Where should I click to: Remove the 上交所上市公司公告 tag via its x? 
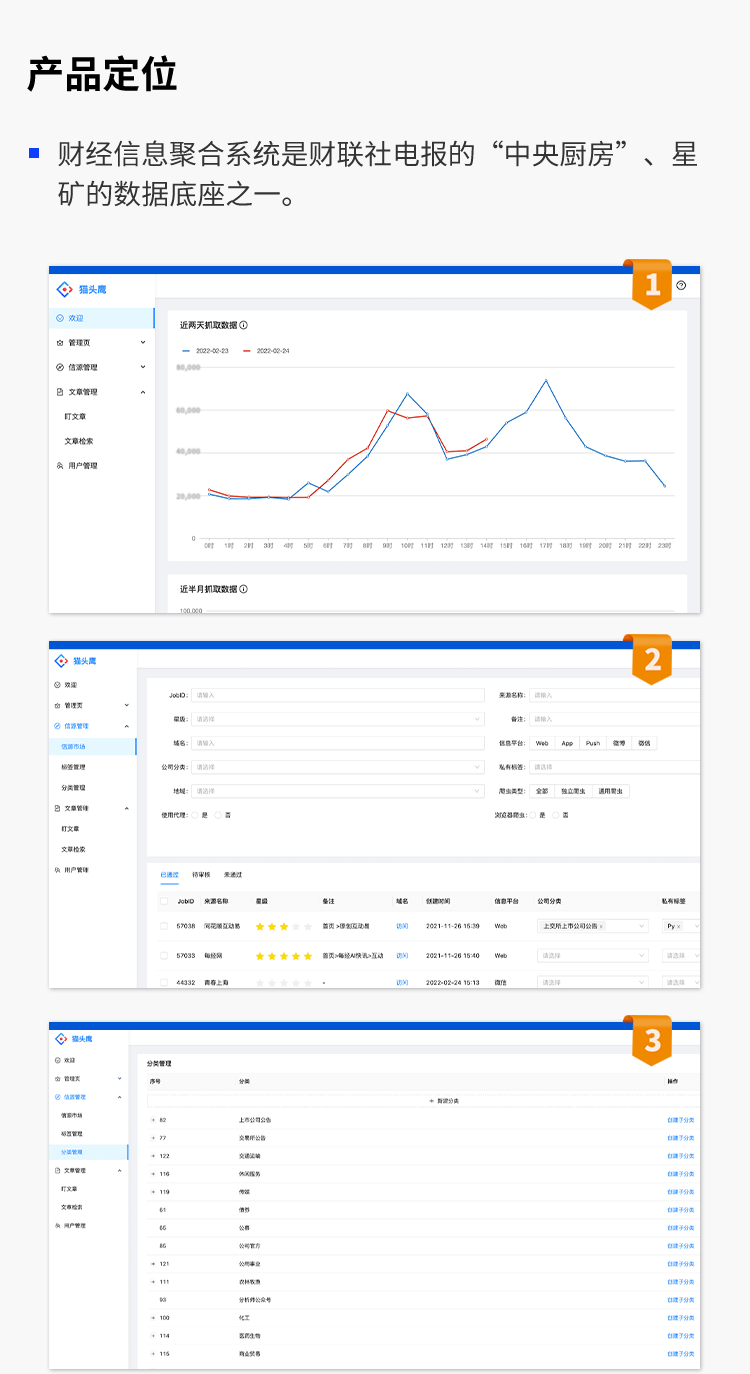click(601, 927)
